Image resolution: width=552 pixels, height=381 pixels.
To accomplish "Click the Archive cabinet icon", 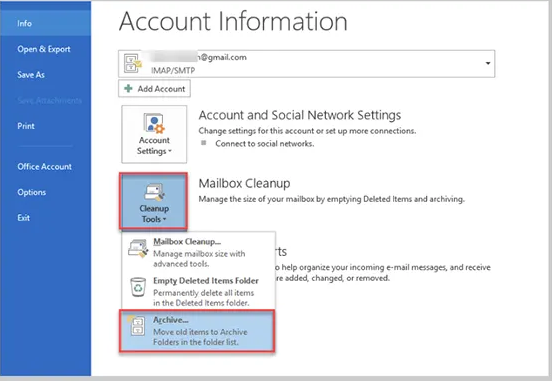I will [136, 325].
